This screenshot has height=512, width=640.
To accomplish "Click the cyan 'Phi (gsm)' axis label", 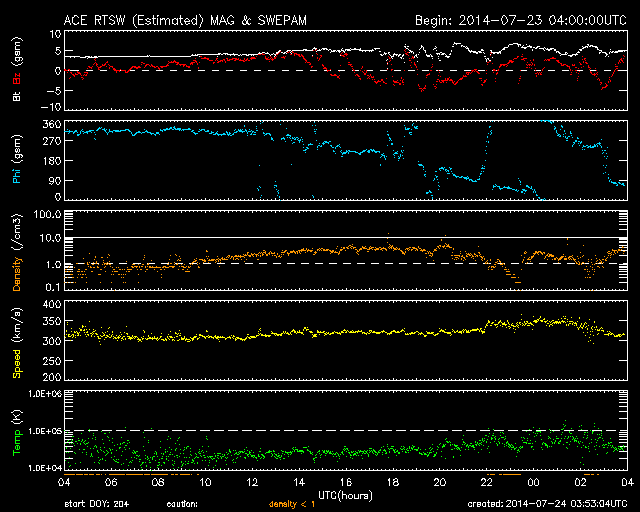I will click(x=17, y=159).
